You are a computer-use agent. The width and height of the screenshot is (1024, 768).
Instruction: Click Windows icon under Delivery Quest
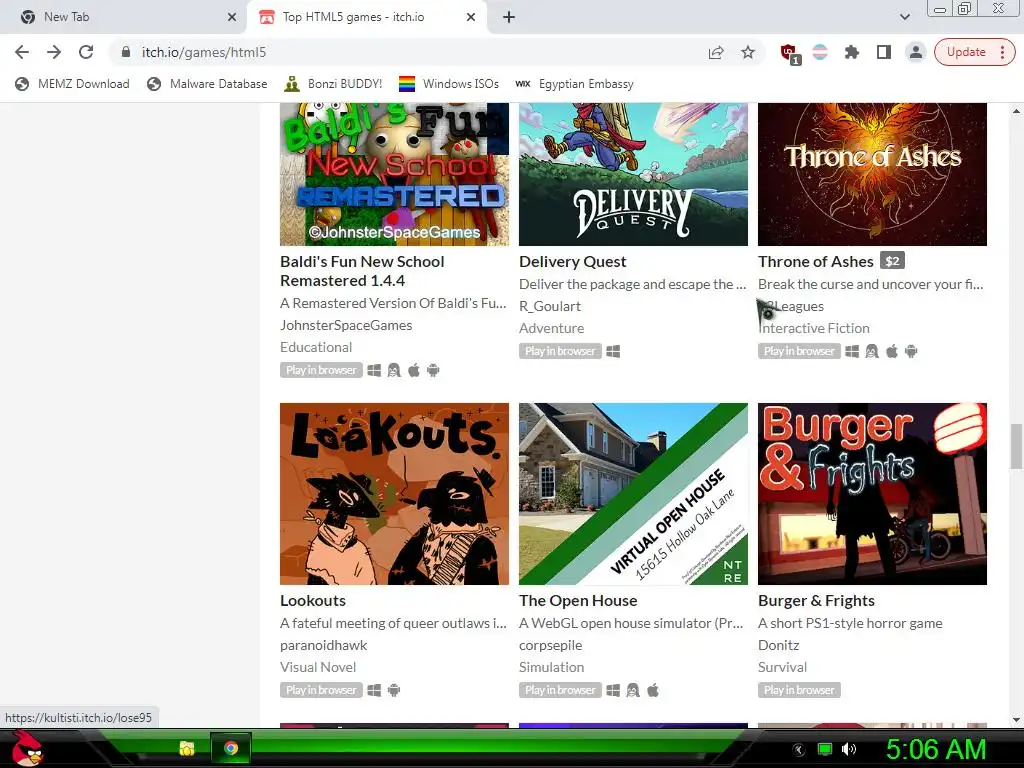[613, 351]
